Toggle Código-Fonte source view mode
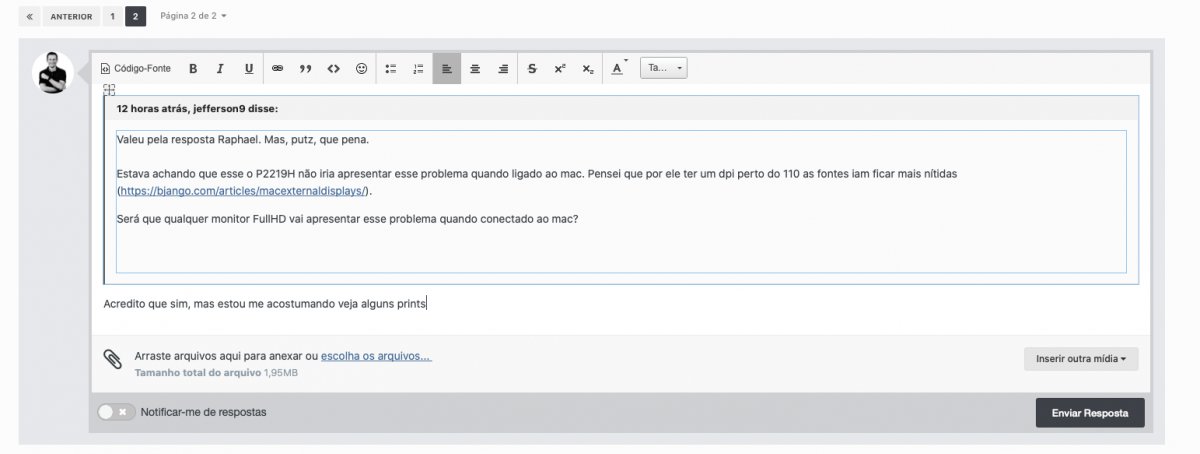This screenshot has width=1200, height=454. [x=135, y=69]
